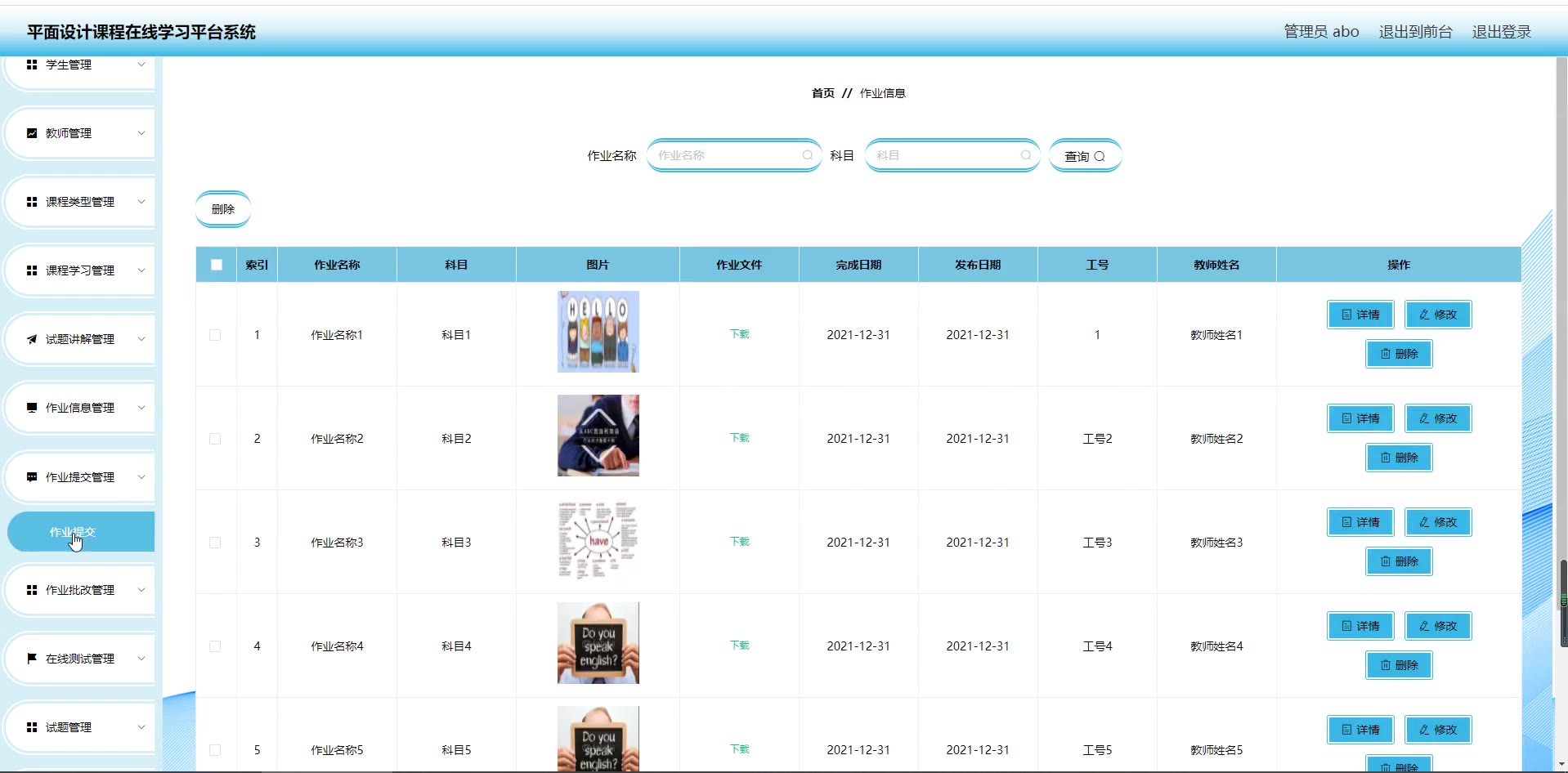The height and width of the screenshot is (773, 1568).
Task: Click 管理员 abo in the header
Action: tap(1321, 32)
